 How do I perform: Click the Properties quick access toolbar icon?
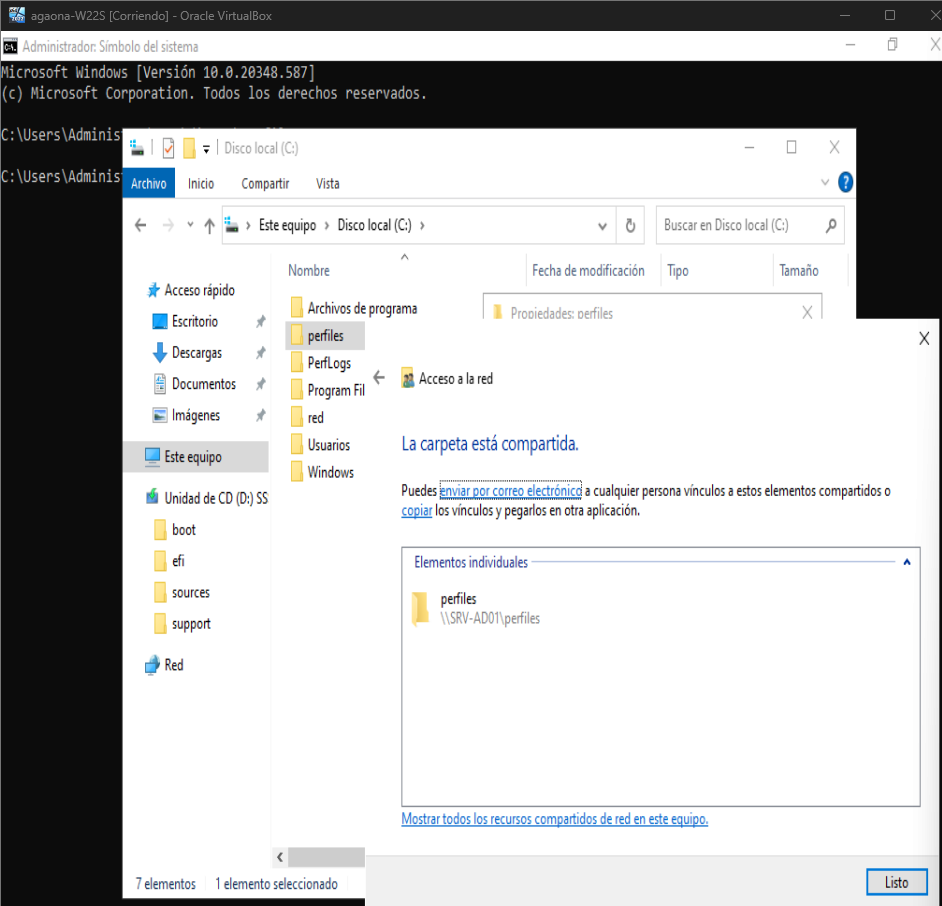[x=168, y=148]
